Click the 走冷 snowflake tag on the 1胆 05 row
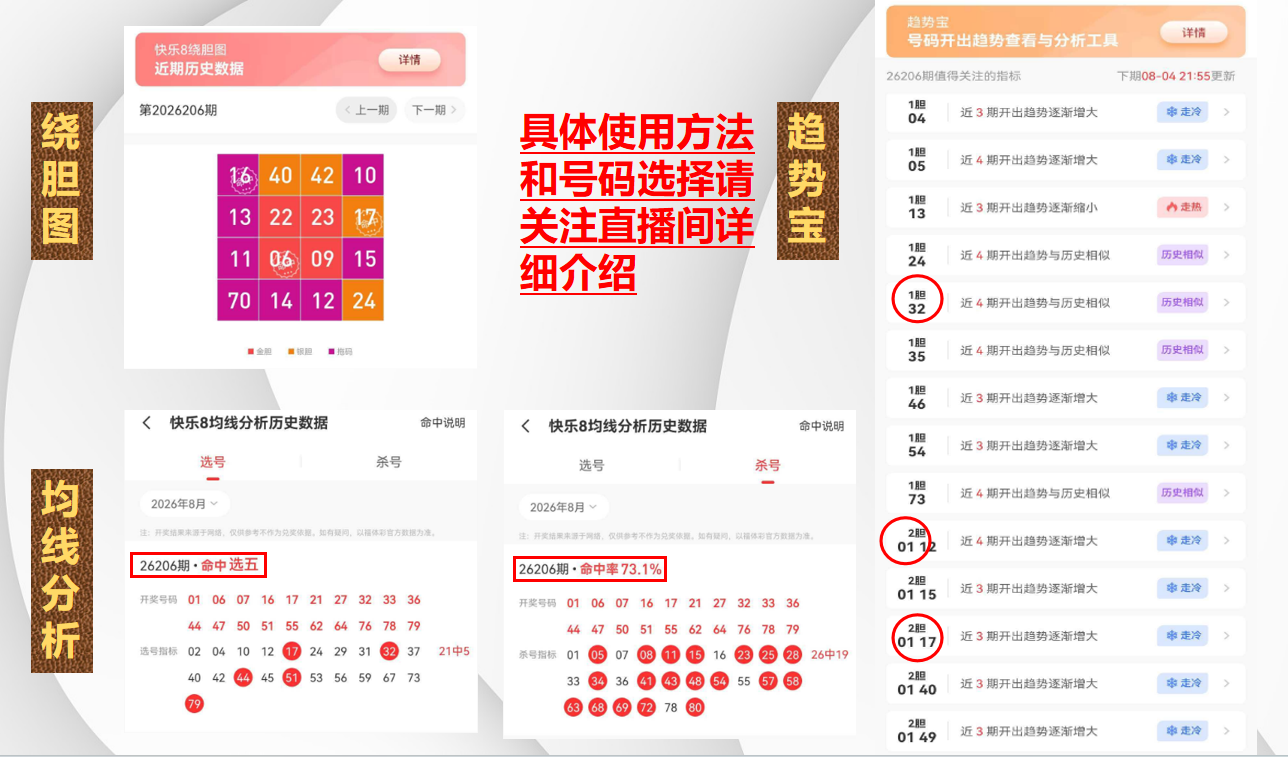The height and width of the screenshot is (757, 1288). (x=1182, y=160)
